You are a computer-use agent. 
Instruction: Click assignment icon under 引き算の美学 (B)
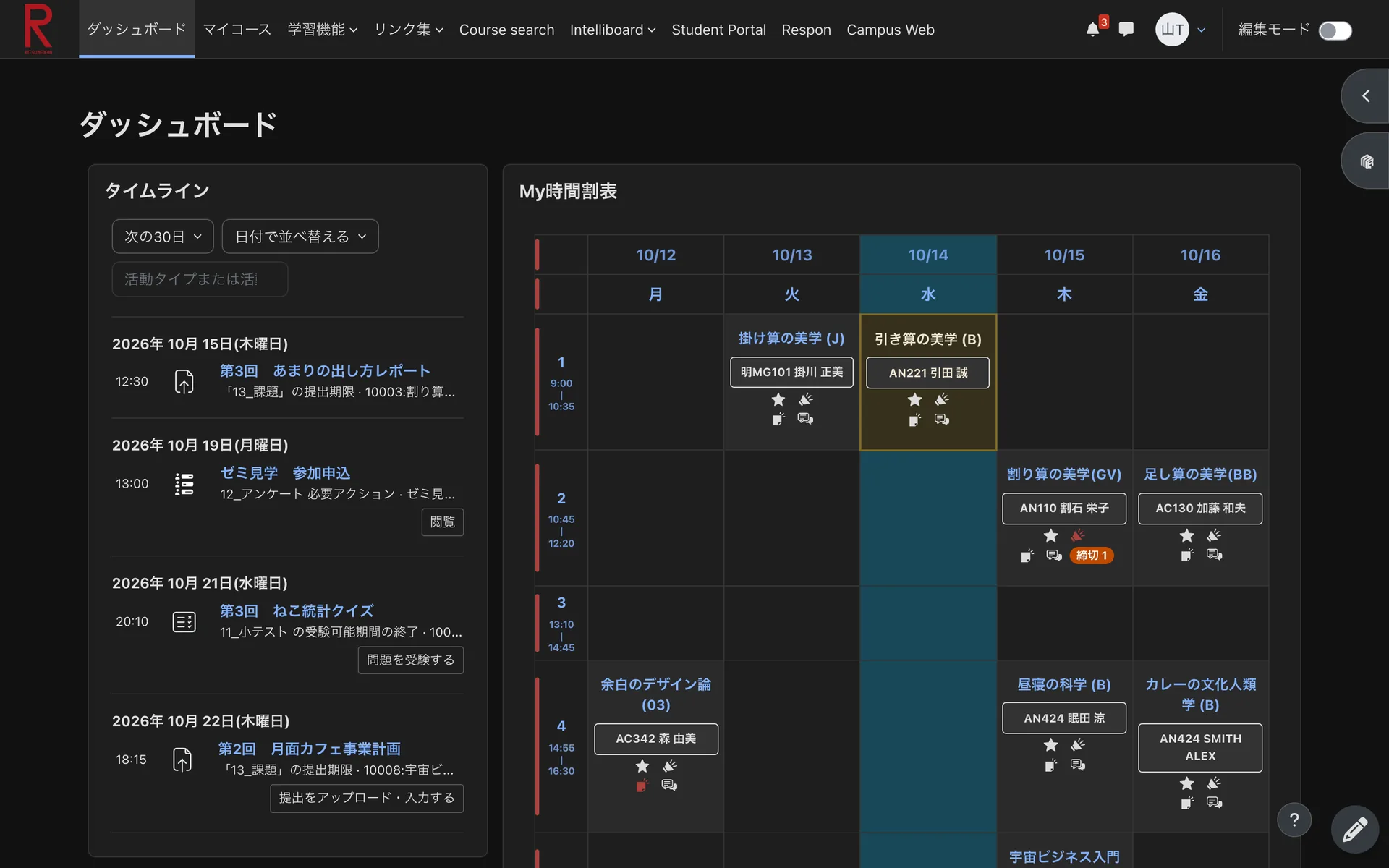tap(915, 420)
